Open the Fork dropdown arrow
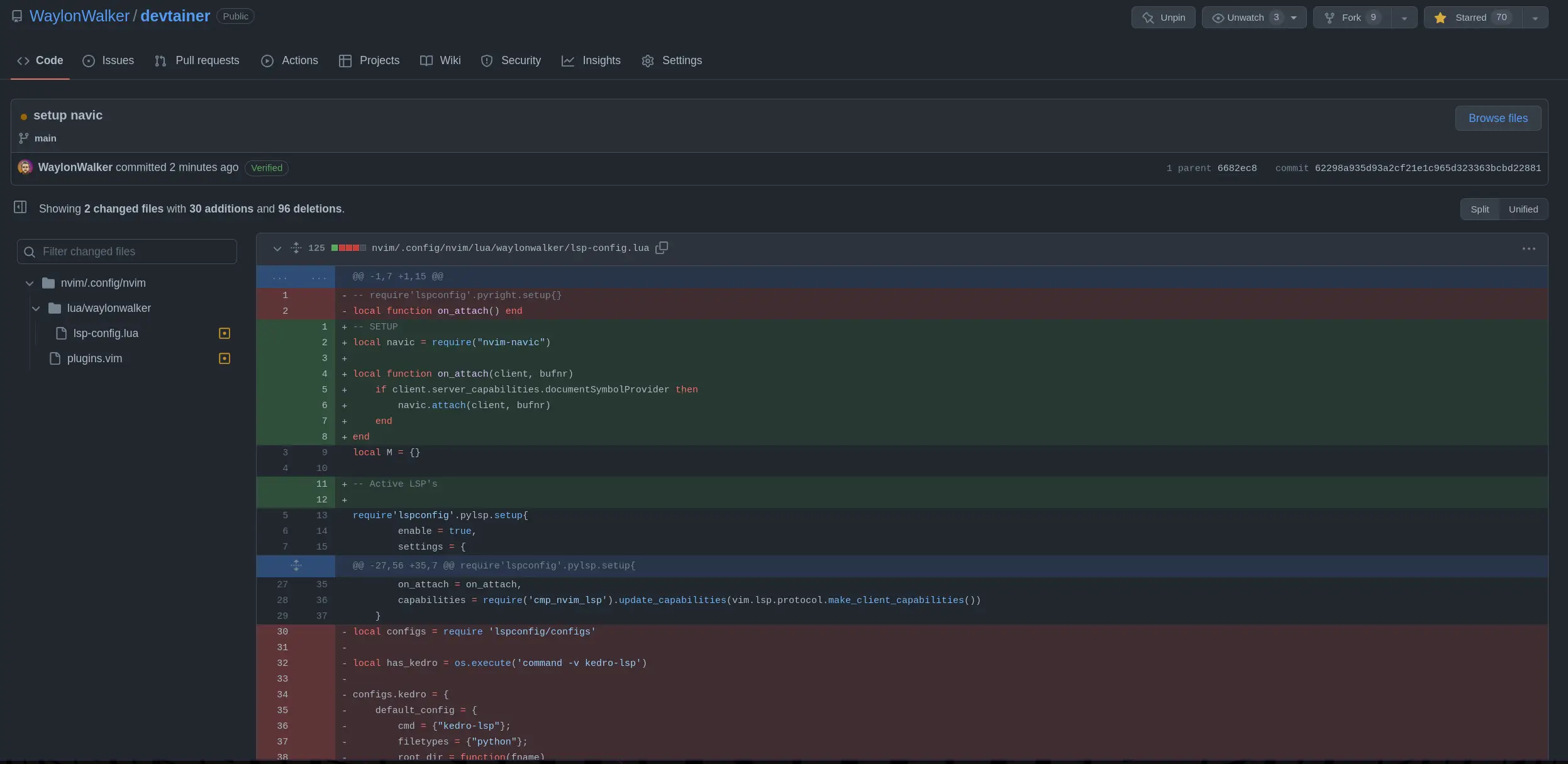Screen dimensions: 1568x764 pos(1404,18)
